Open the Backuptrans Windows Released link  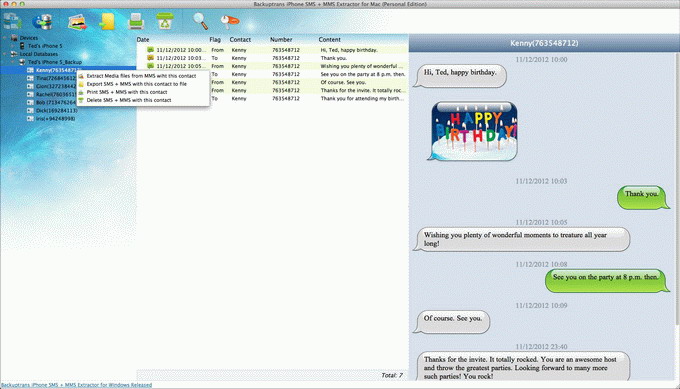coord(76,385)
